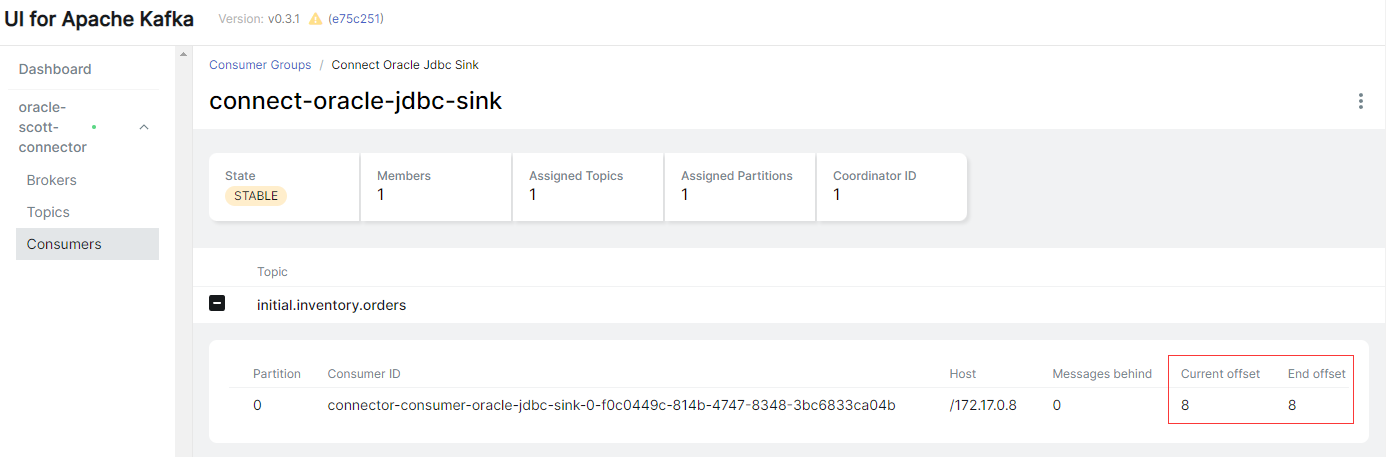Select oracle-scott-connector cluster name

53,127
